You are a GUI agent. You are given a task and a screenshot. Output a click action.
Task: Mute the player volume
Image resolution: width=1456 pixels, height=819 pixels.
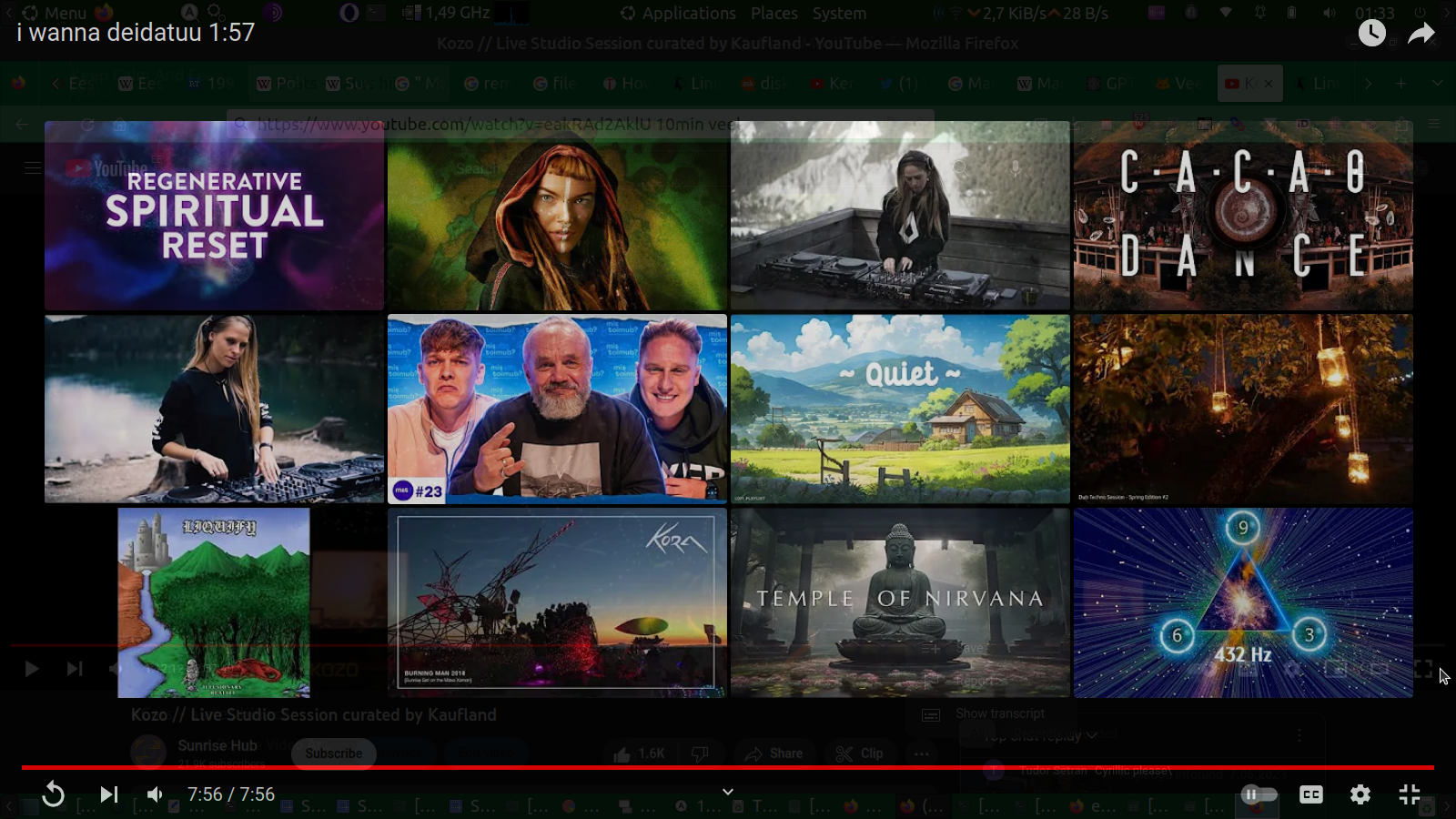pyautogui.click(x=156, y=794)
